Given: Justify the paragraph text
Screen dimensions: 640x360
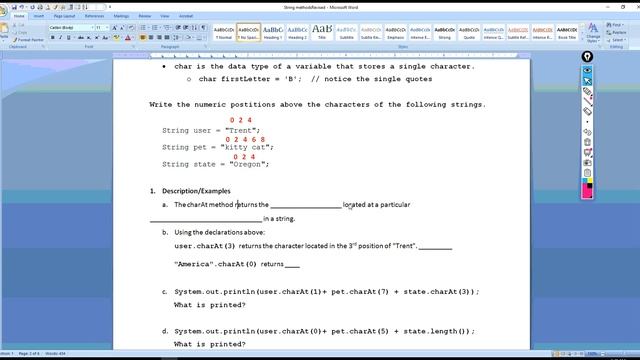Looking at the screenshot, I should click(x=167, y=38).
